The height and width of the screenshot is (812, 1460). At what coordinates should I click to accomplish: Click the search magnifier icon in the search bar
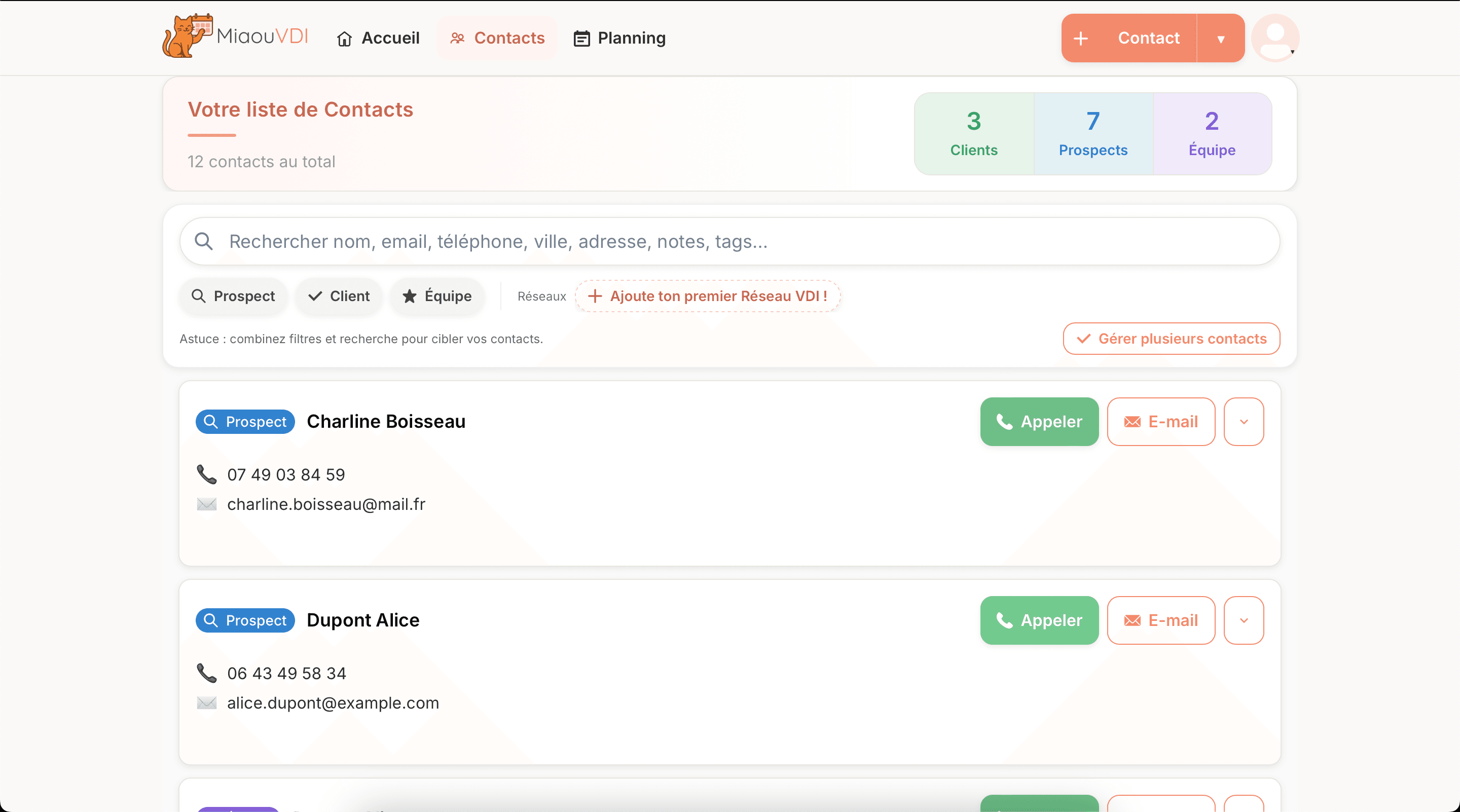point(204,241)
